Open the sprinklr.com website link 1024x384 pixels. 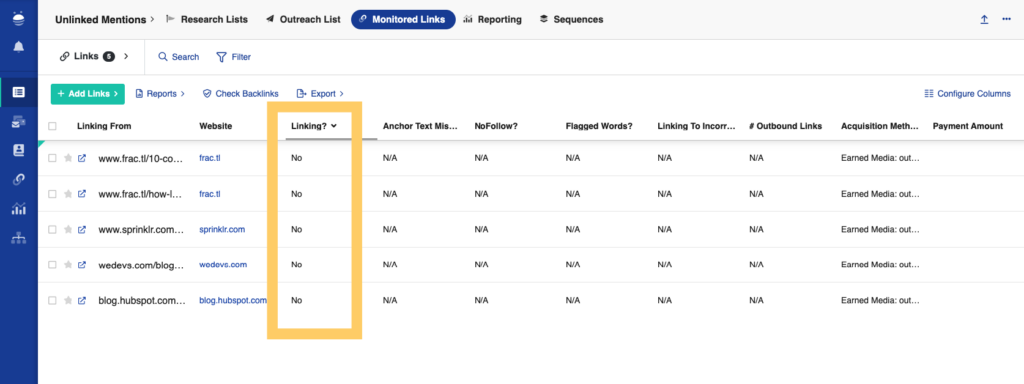(x=222, y=229)
